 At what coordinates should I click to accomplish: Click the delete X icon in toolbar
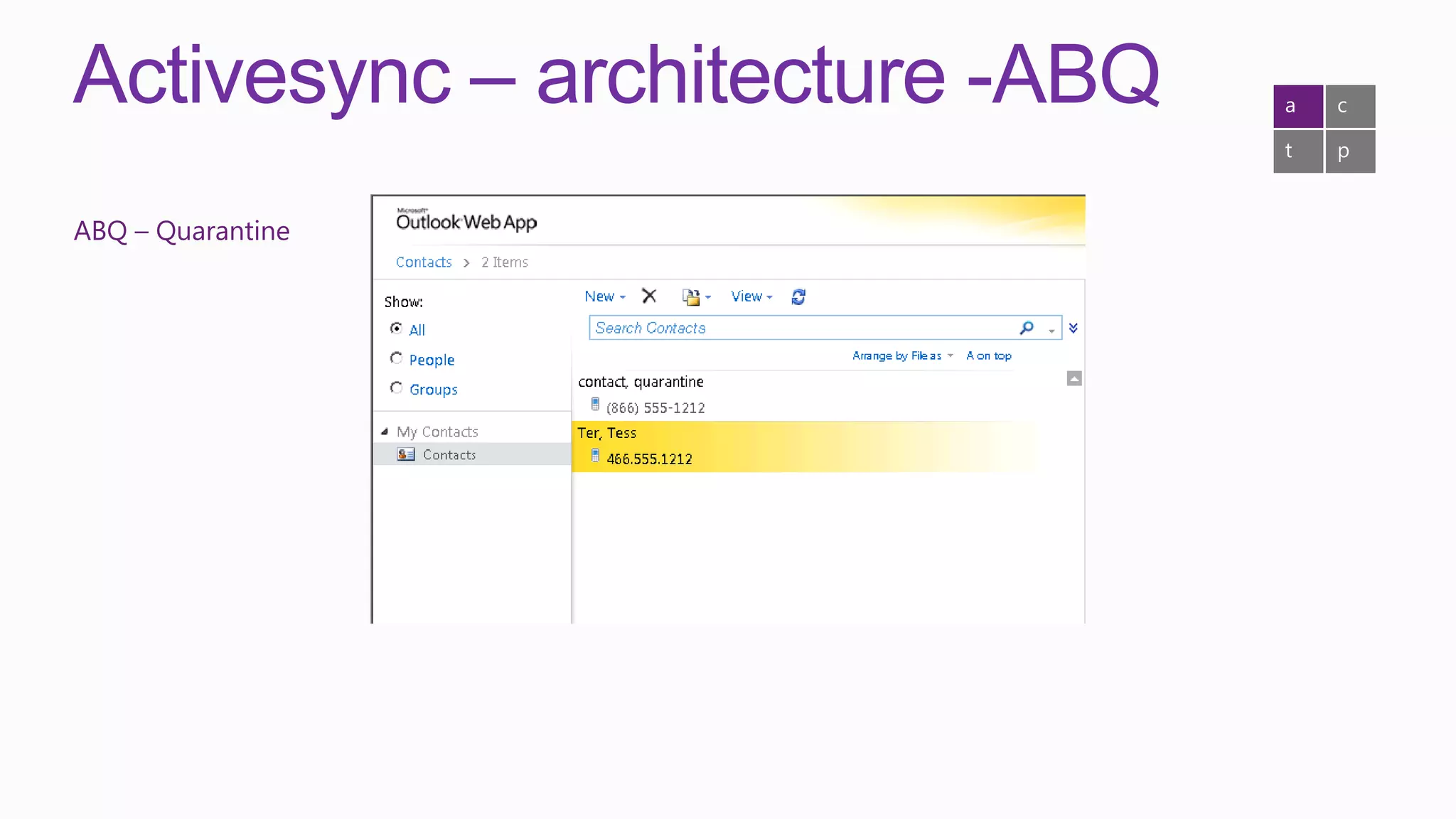click(x=649, y=296)
